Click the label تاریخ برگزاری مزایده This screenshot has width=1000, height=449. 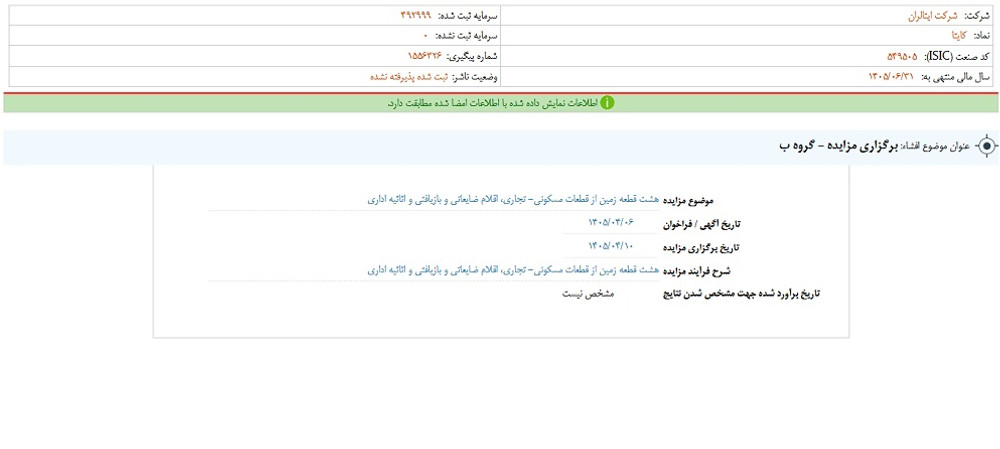[x=700, y=247]
